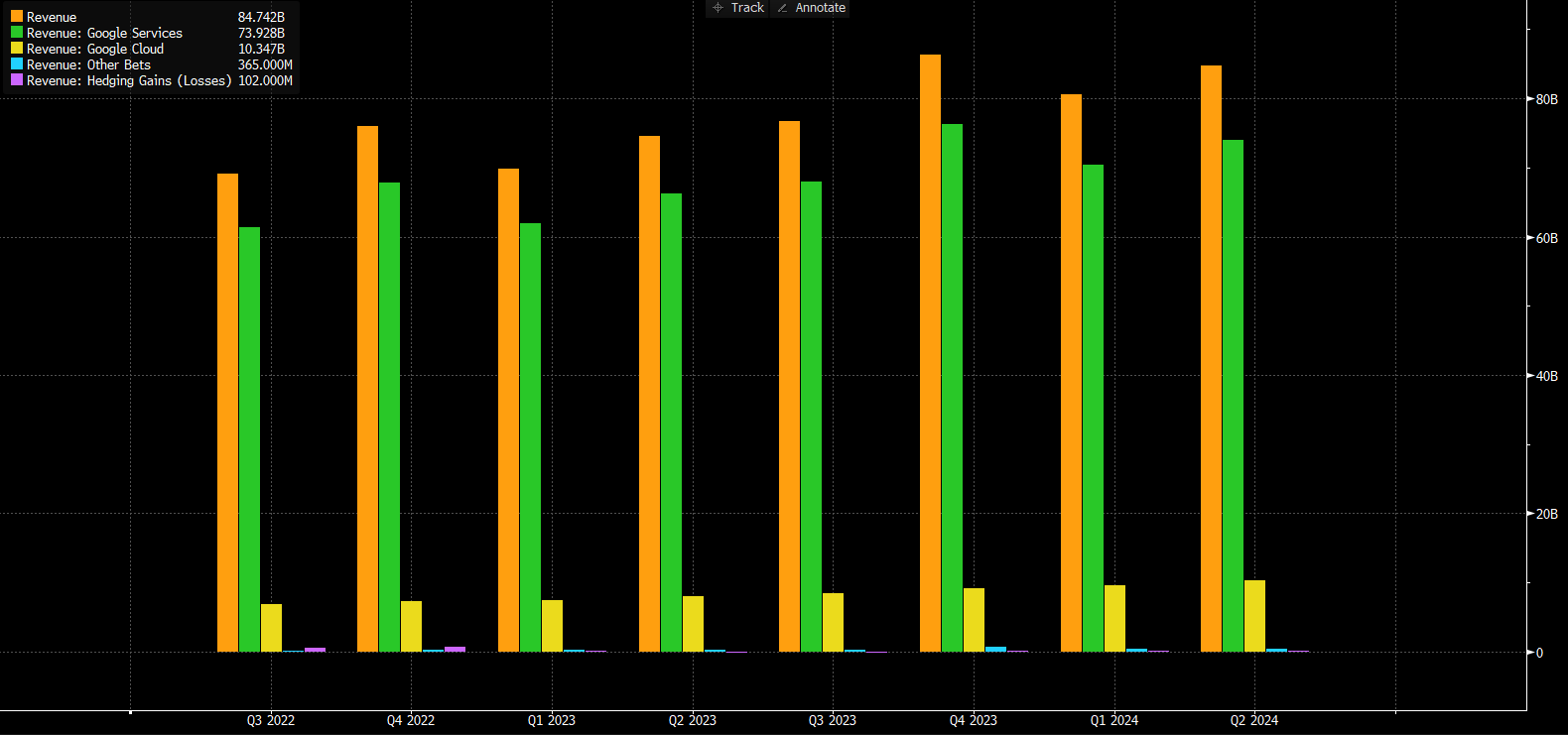Click the Q4 2022 axis label
Screen dimensions: 1568x735
coord(411,720)
